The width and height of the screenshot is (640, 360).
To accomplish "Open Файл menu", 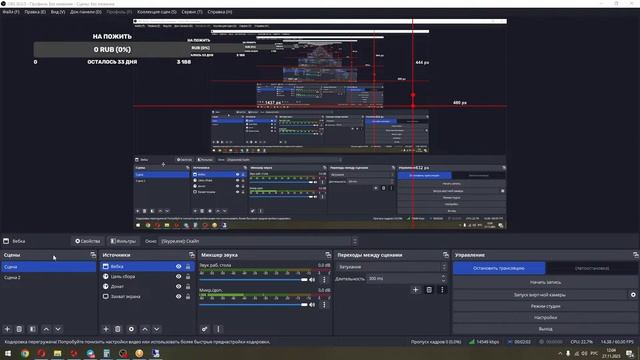I will pyautogui.click(x=11, y=12).
